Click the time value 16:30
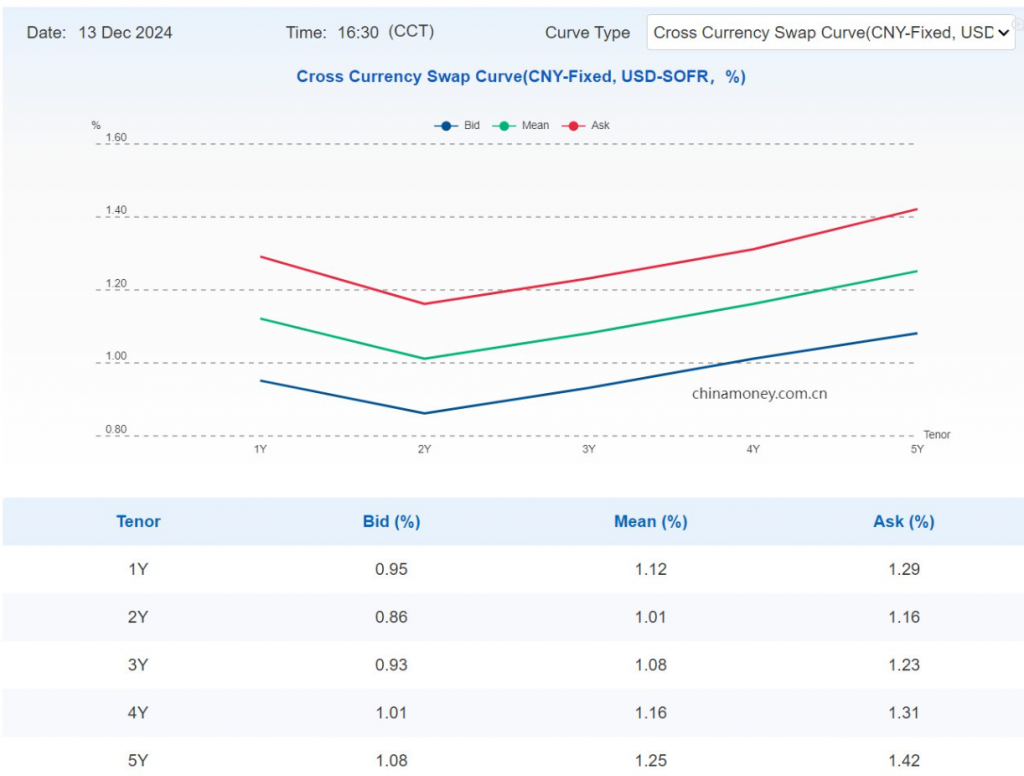 point(358,32)
